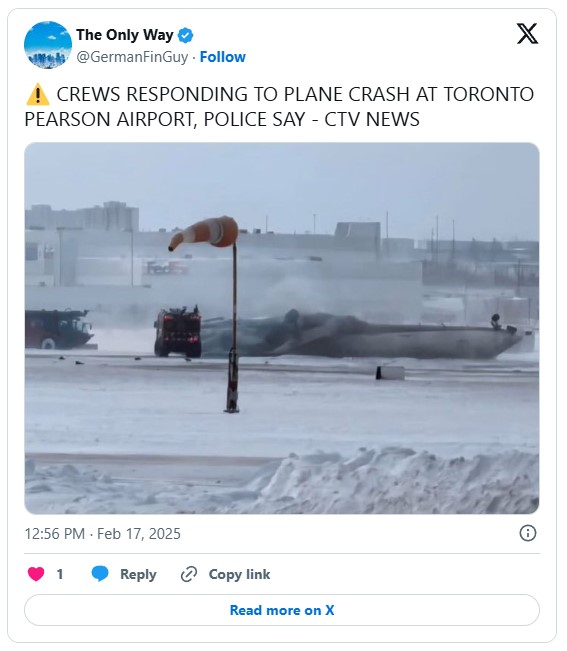Open the tweet info circle icon
The width and height of the screenshot is (567, 651).
coord(528,533)
